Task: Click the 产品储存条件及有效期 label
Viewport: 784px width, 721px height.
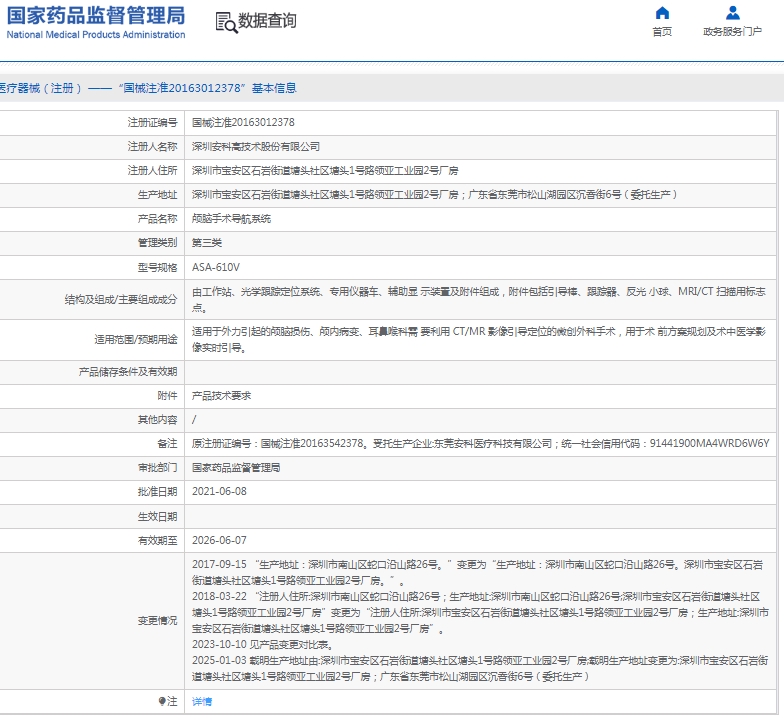Action: [x=128, y=372]
